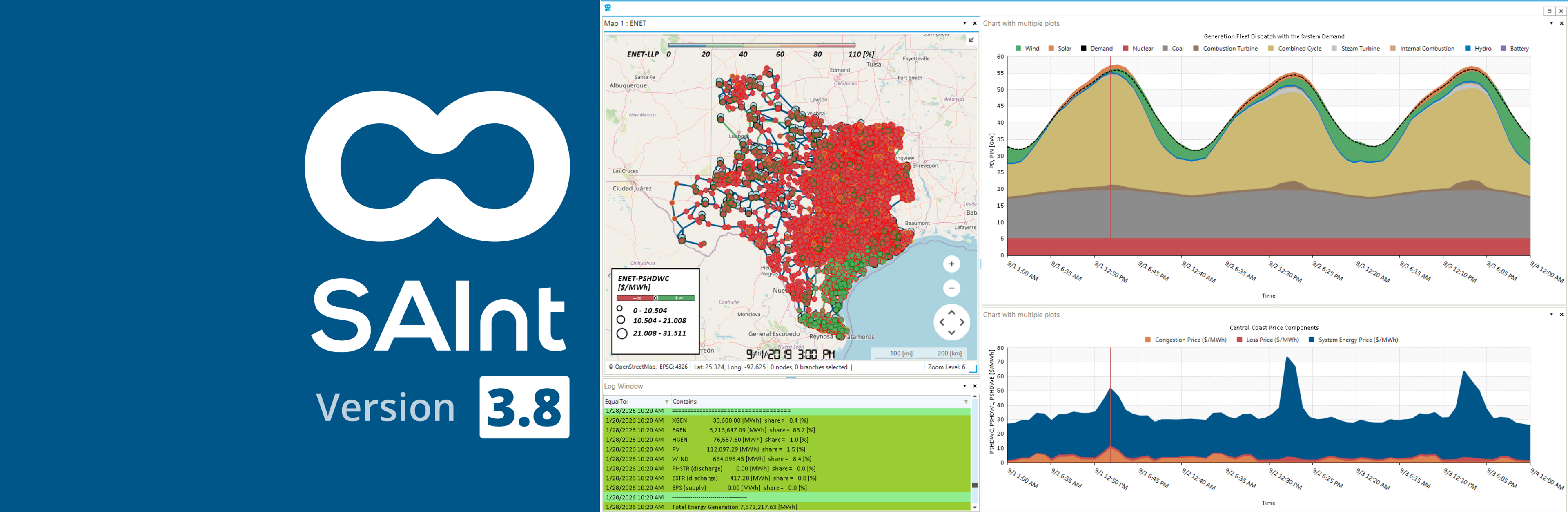Screen dimensions: 1568x512
Task: Open the filter funnel on the EqualTo column
Action: tap(666, 402)
